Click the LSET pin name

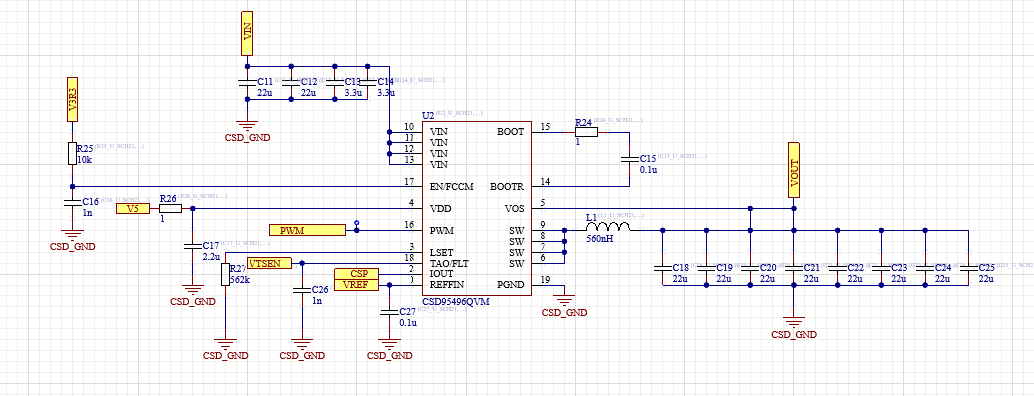441,252
